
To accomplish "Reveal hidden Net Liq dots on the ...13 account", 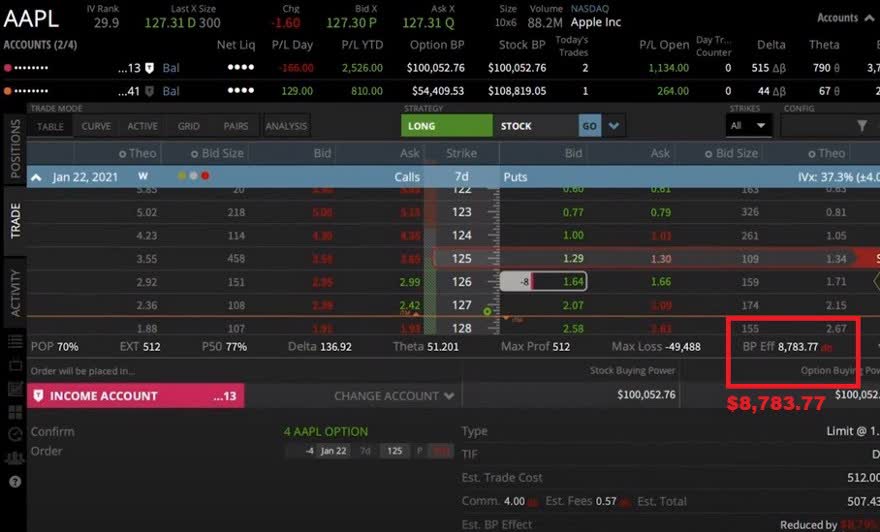I will tap(241, 67).
